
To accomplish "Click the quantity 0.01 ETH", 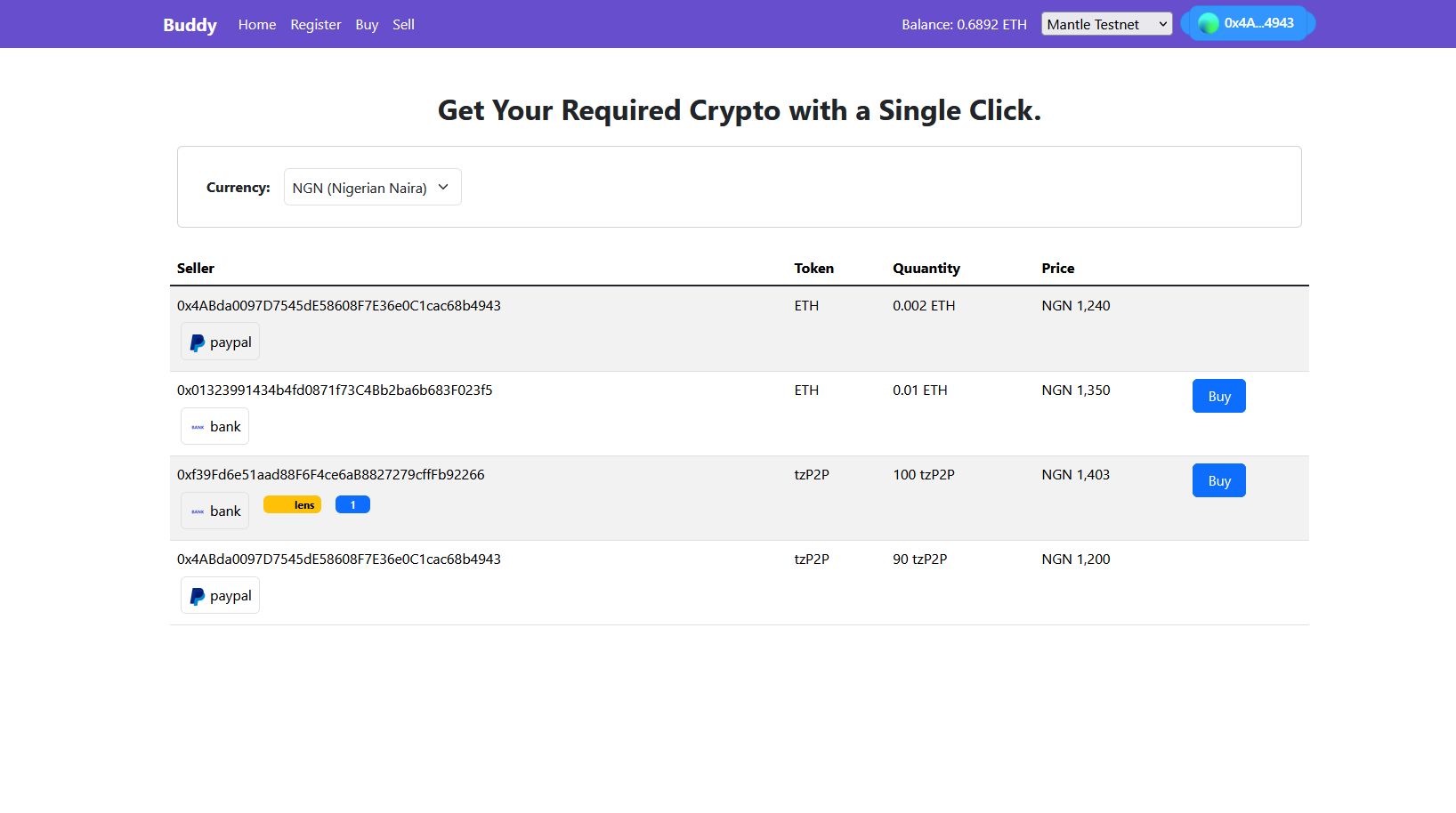I will click(920, 390).
